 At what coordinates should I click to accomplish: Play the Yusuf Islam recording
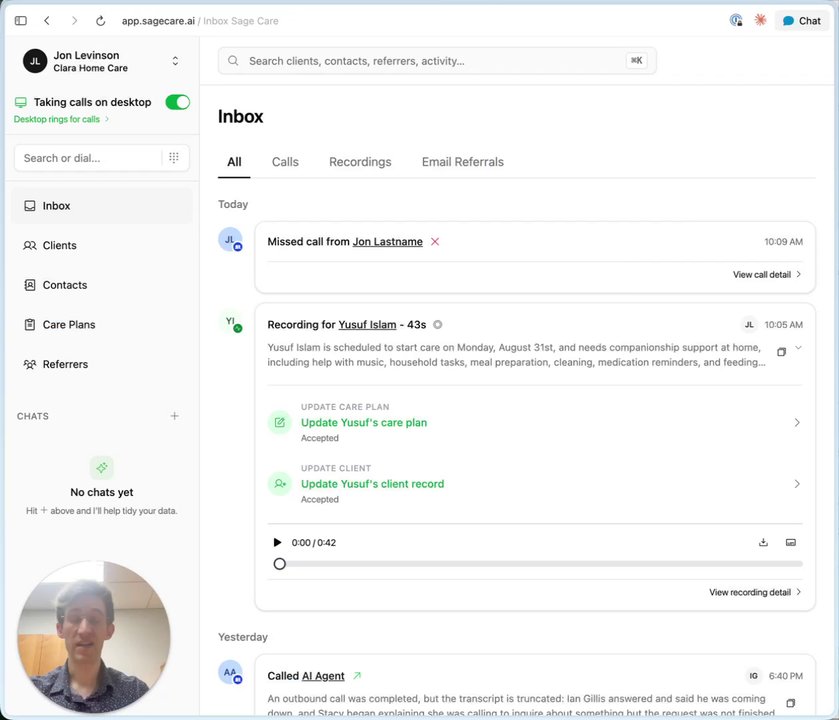click(277, 542)
